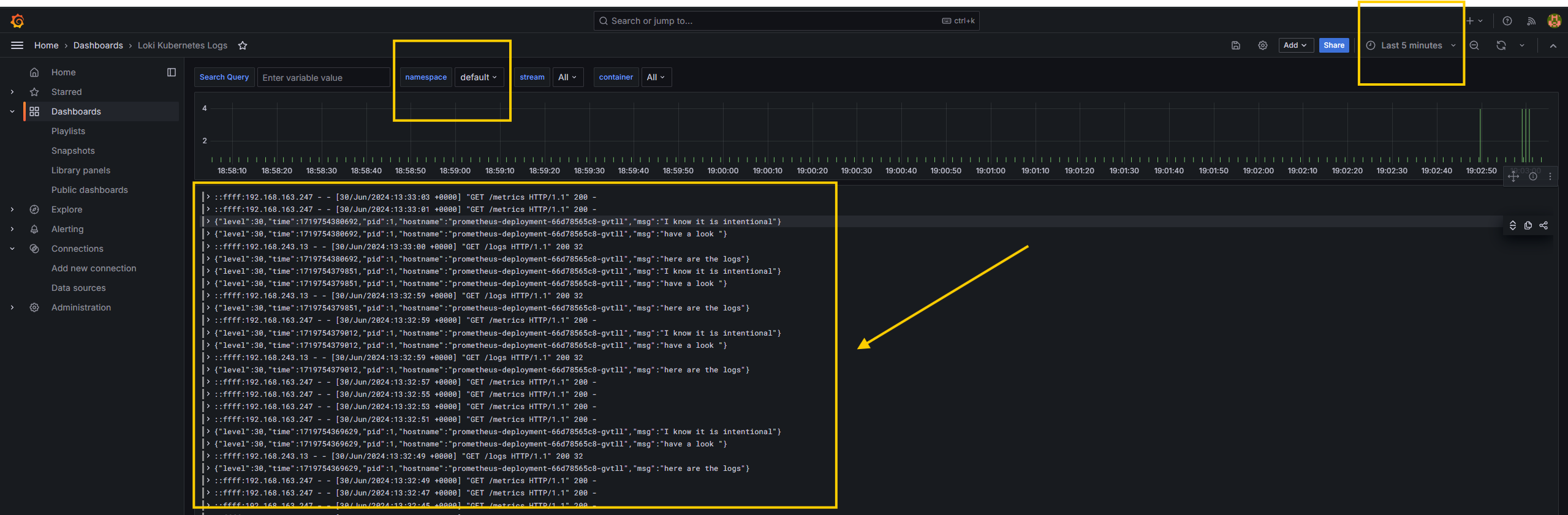
Task: Open the news RSS feed icon
Action: 1531,21
